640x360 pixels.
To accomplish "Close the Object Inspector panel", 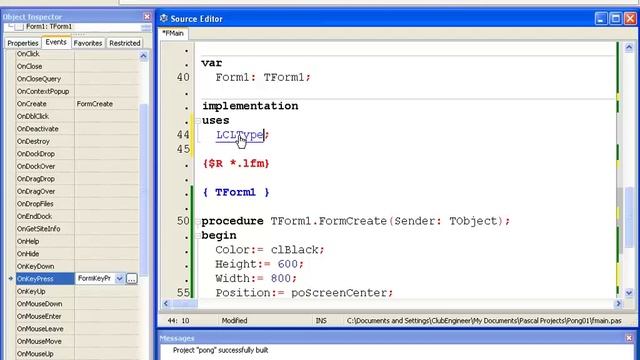I will [x=147, y=16].
